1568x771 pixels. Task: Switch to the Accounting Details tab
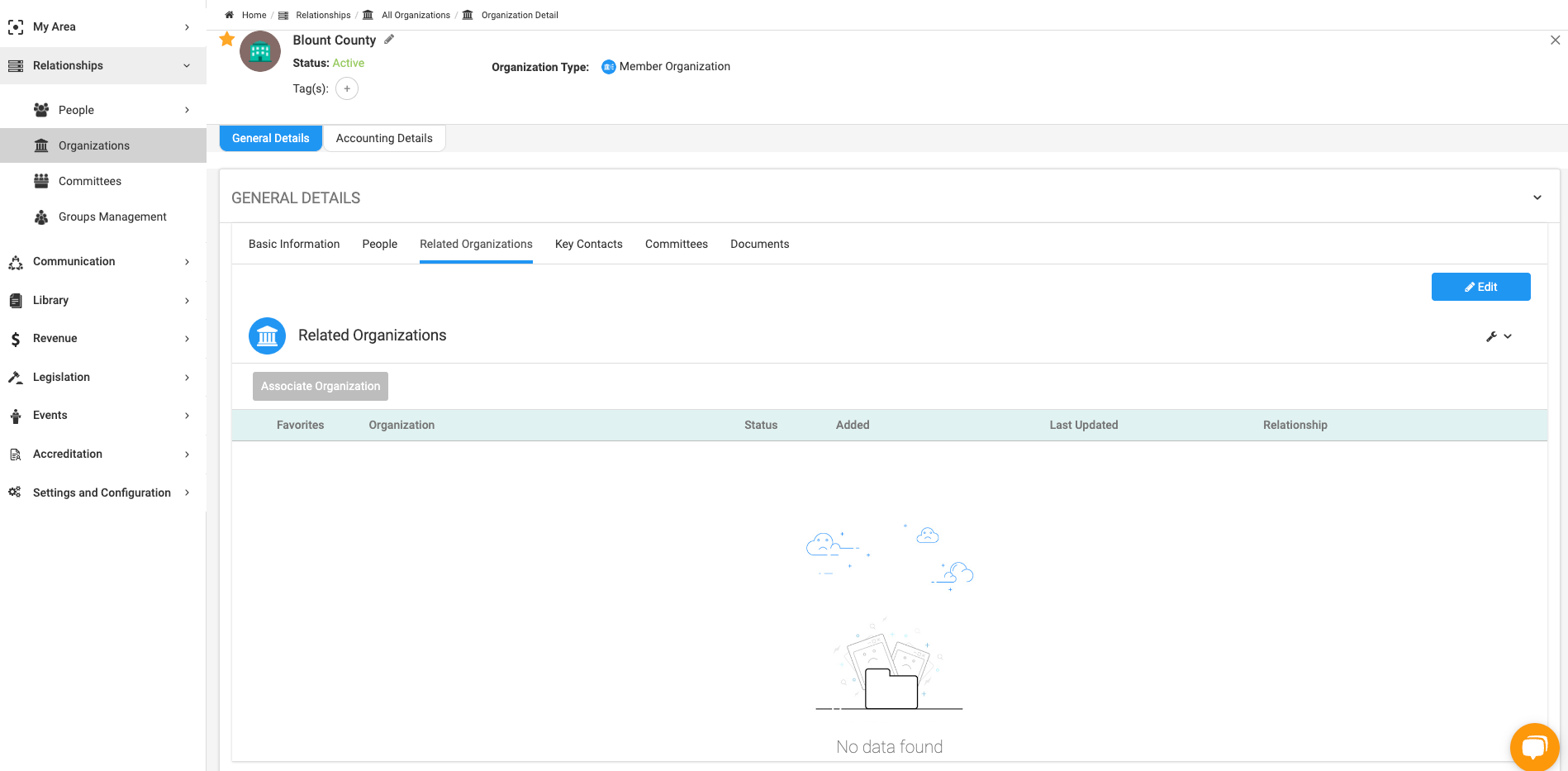point(384,138)
